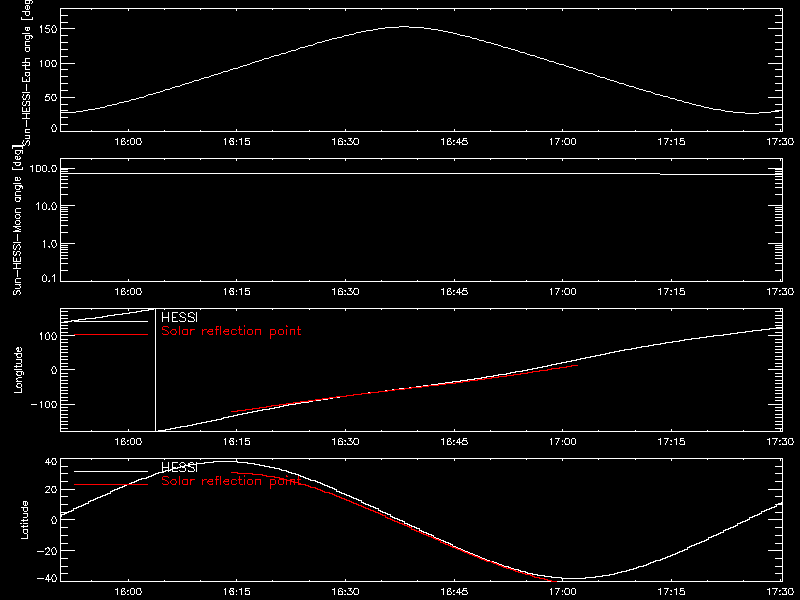Click the "Sun-HESSI-Earth angle [deg]" axis label
The height and width of the screenshot is (600, 800).
26,71
